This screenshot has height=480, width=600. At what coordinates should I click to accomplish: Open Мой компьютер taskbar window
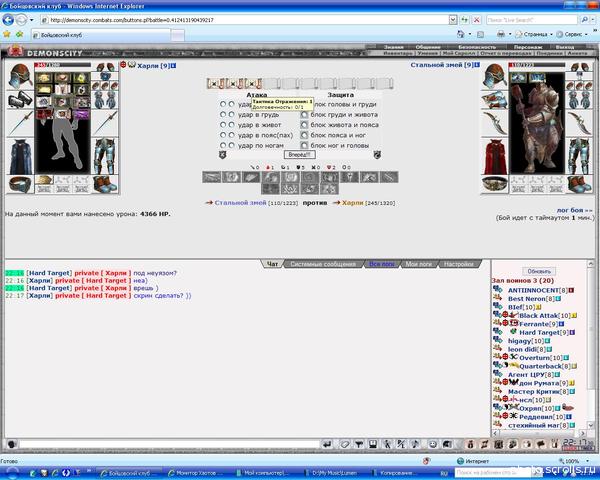(x=267, y=473)
